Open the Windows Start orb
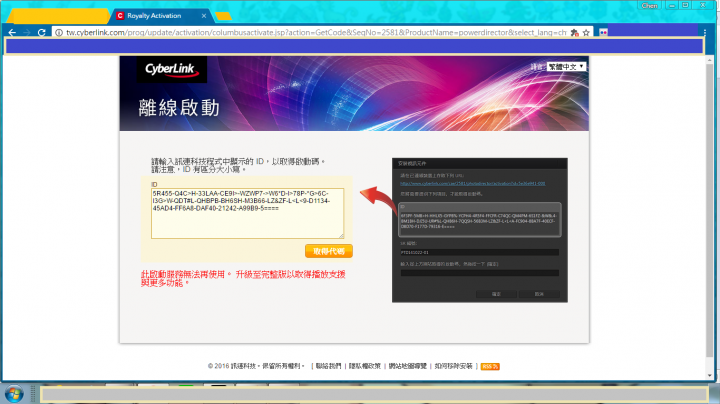The height and width of the screenshot is (404, 720). pyautogui.click(x=14, y=394)
